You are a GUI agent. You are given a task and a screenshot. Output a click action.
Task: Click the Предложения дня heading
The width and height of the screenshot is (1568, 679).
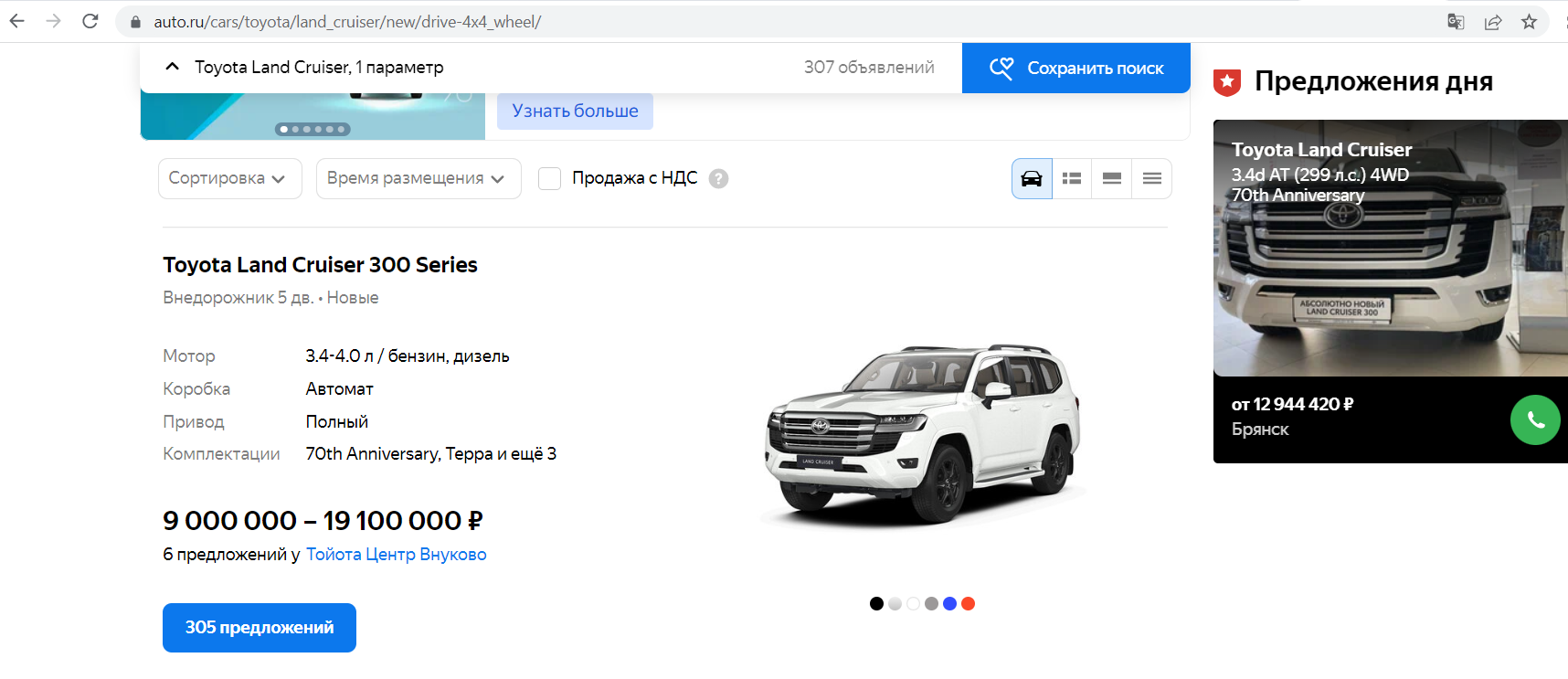(x=1373, y=81)
